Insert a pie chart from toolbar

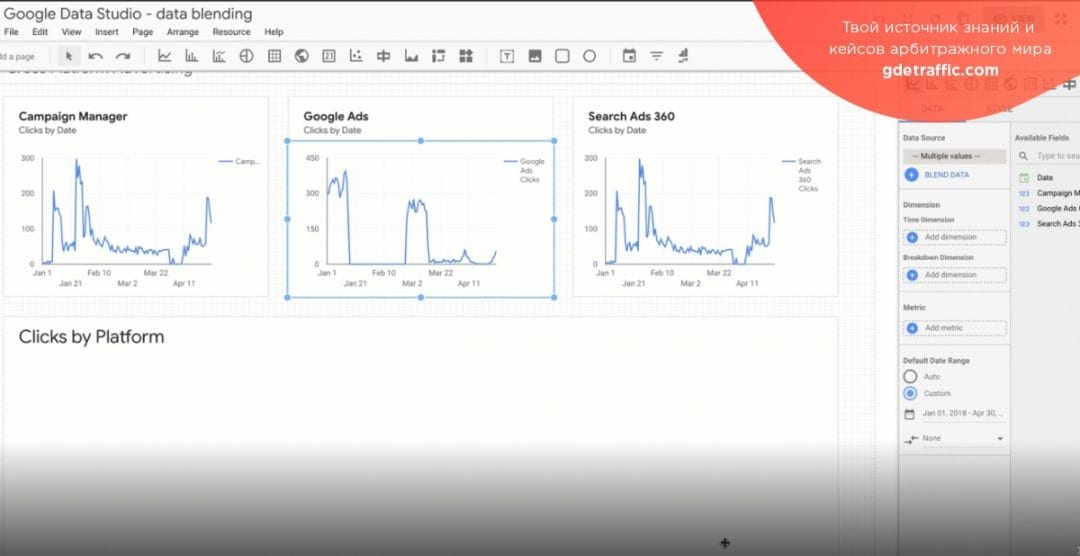[x=246, y=57]
